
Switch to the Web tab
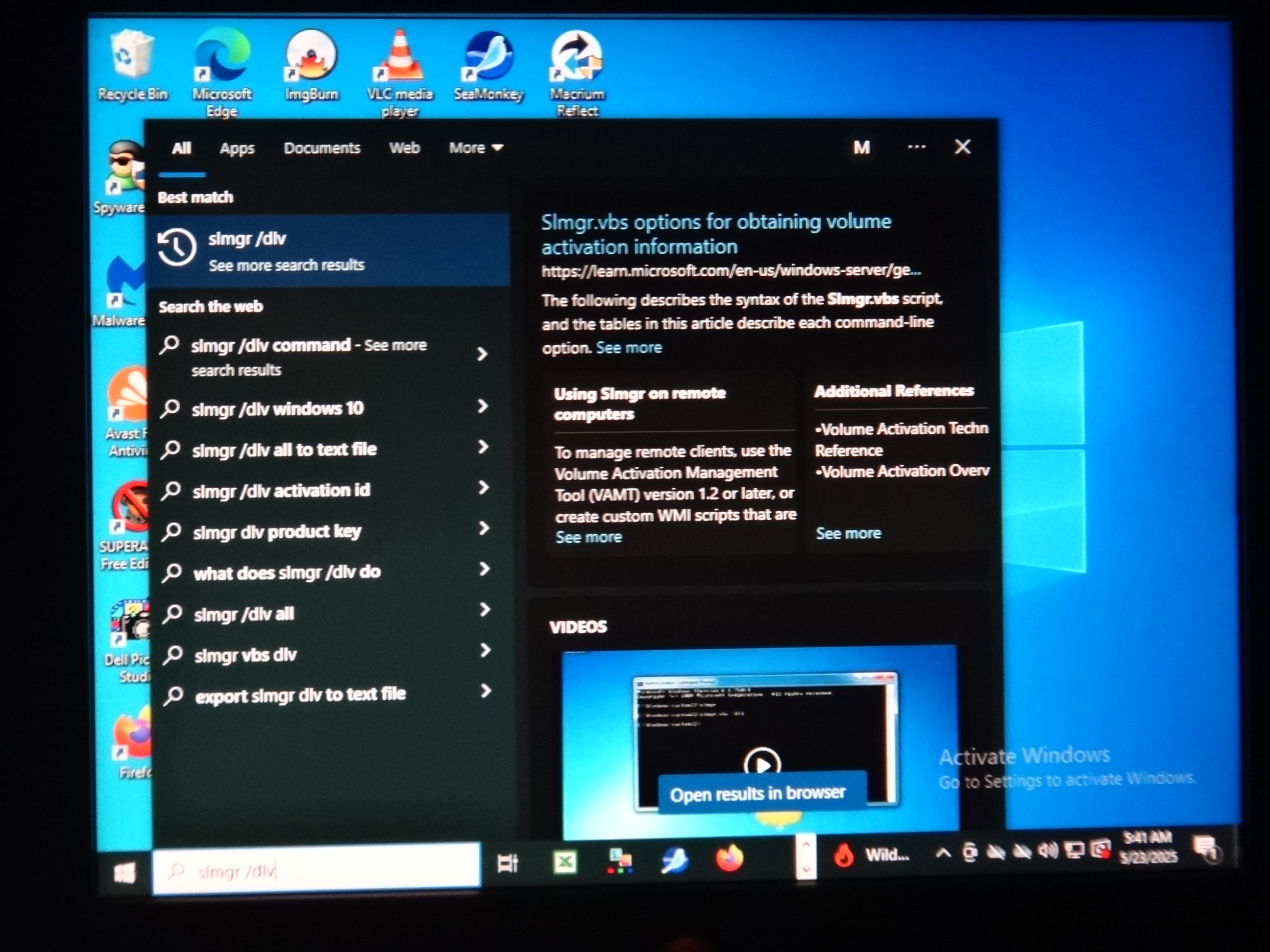404,148
